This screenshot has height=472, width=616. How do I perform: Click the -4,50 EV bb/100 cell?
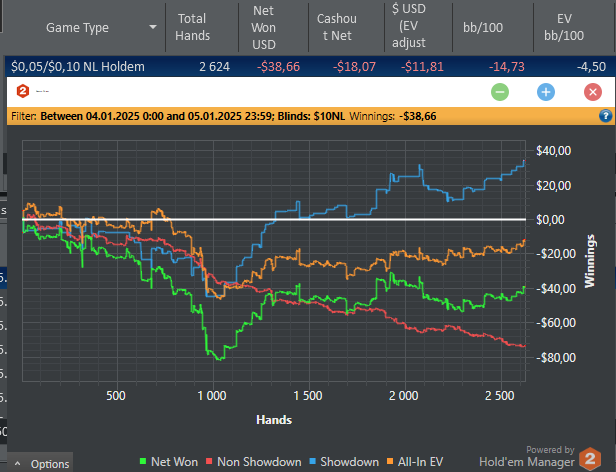[591, 67]
